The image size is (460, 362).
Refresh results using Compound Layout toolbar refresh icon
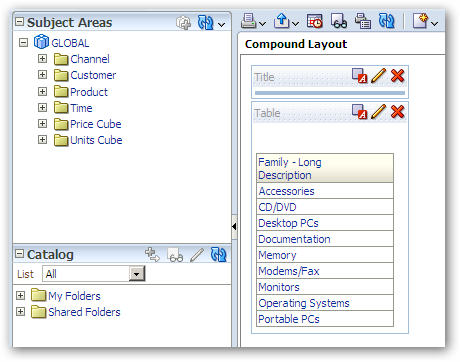pyautogui.click(x=387, y=21)
